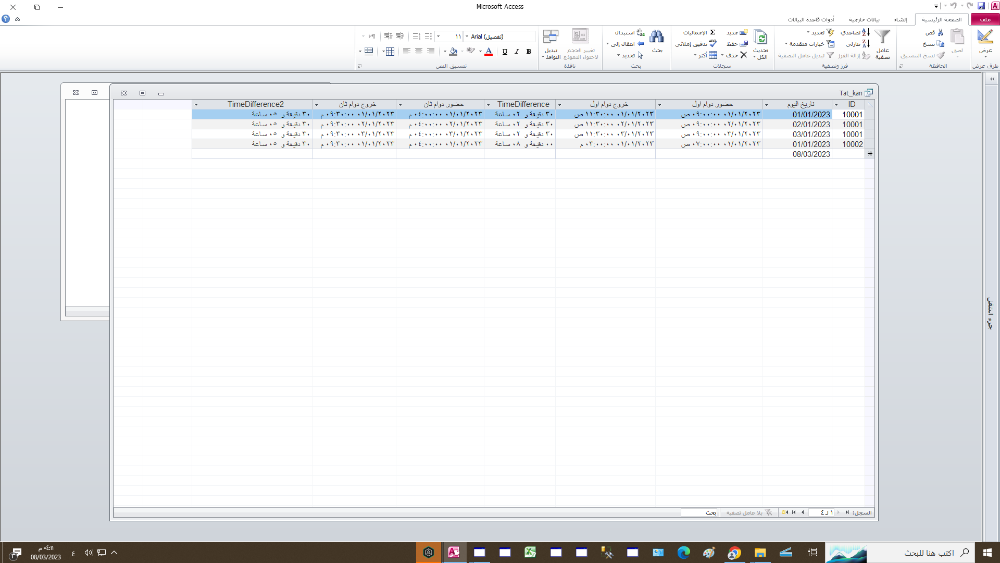Image resolution: width=1000 pixels, height=563 pixels.
Task: Toggle italic text formatting
Action: 516,51
